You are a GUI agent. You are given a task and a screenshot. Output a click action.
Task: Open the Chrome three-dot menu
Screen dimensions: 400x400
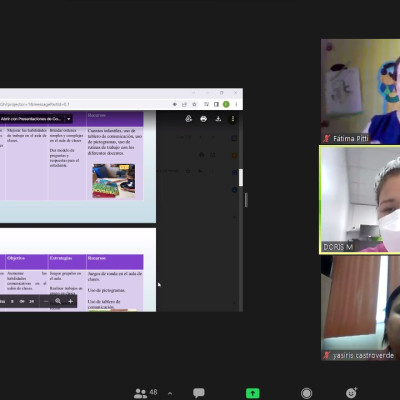pos(236,104)
